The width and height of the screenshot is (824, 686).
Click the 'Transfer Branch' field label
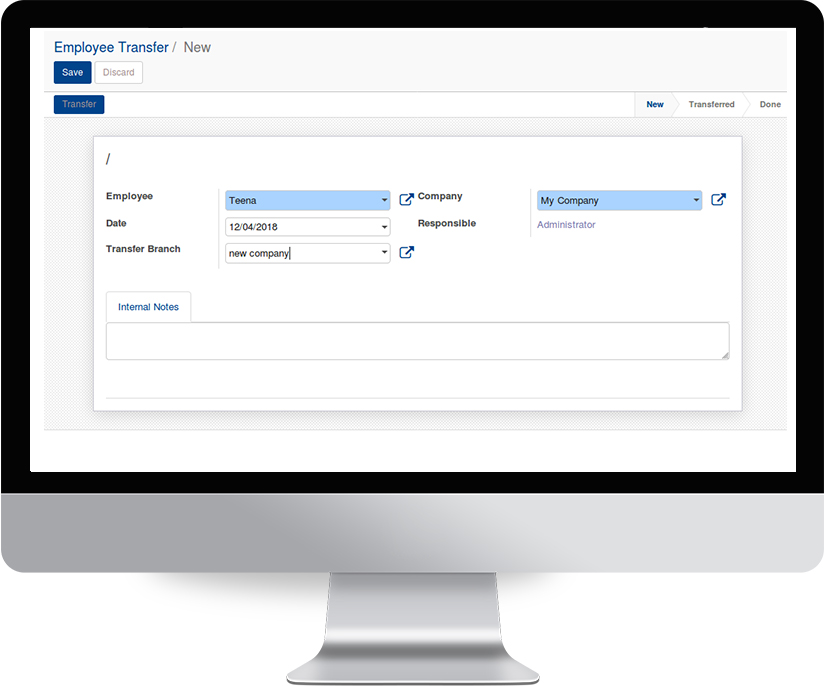point(143,249)
